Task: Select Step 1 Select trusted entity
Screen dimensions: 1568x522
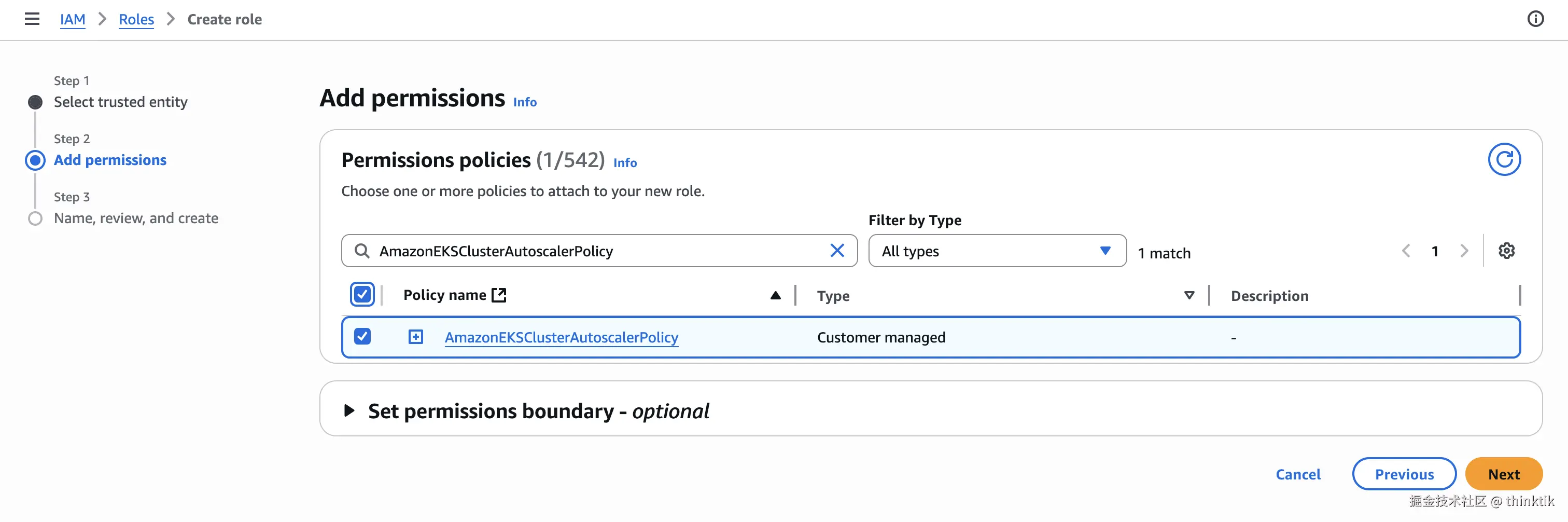Action: [x=120, y=102]
